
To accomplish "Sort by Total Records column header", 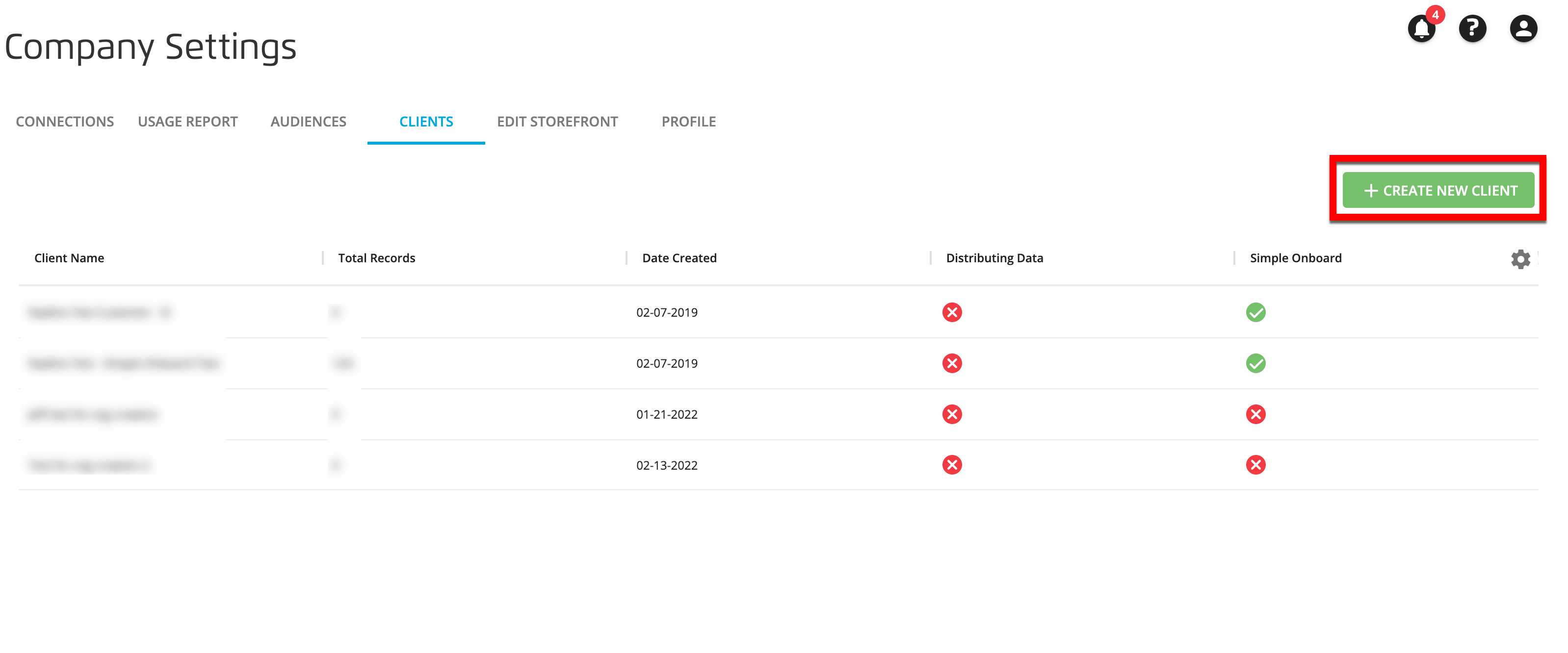I will coord(376,258).
